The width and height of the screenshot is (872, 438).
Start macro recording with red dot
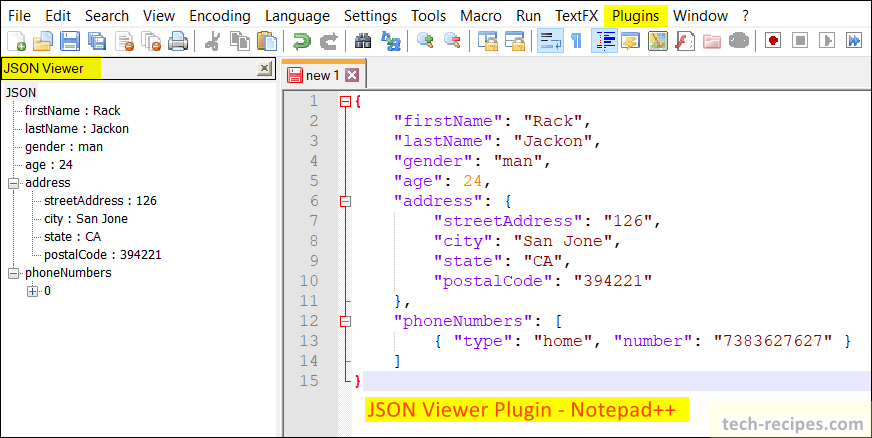tap(773, 41)
